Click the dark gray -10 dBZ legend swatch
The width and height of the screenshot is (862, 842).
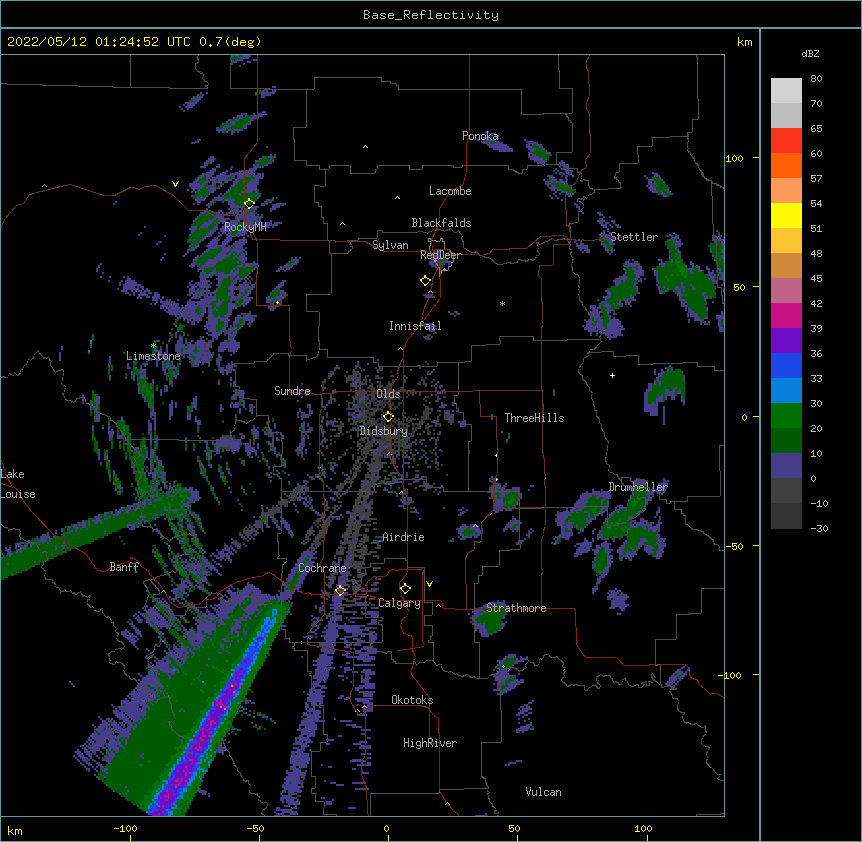786,516
